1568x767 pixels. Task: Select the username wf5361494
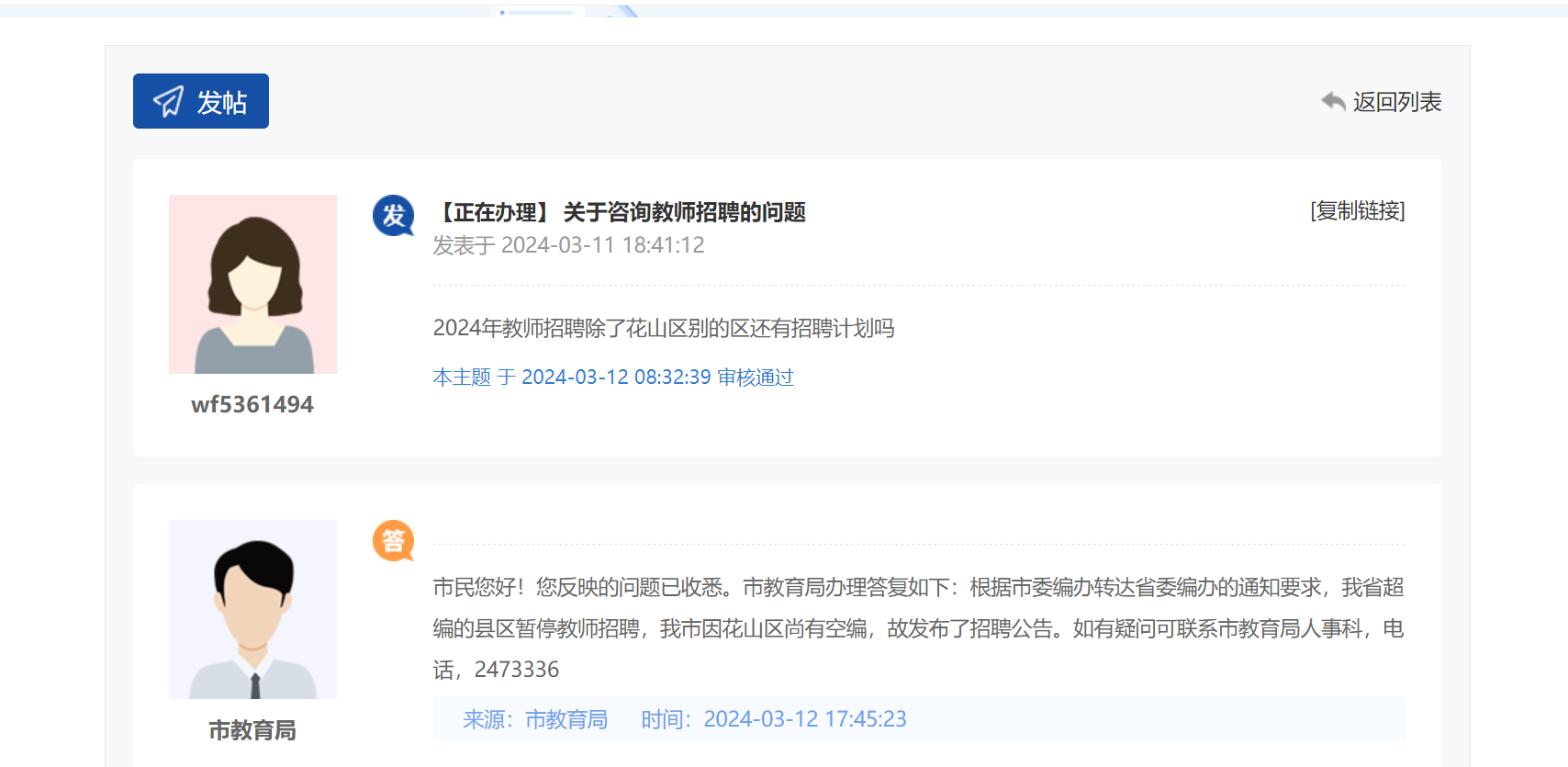coord(252,405)
